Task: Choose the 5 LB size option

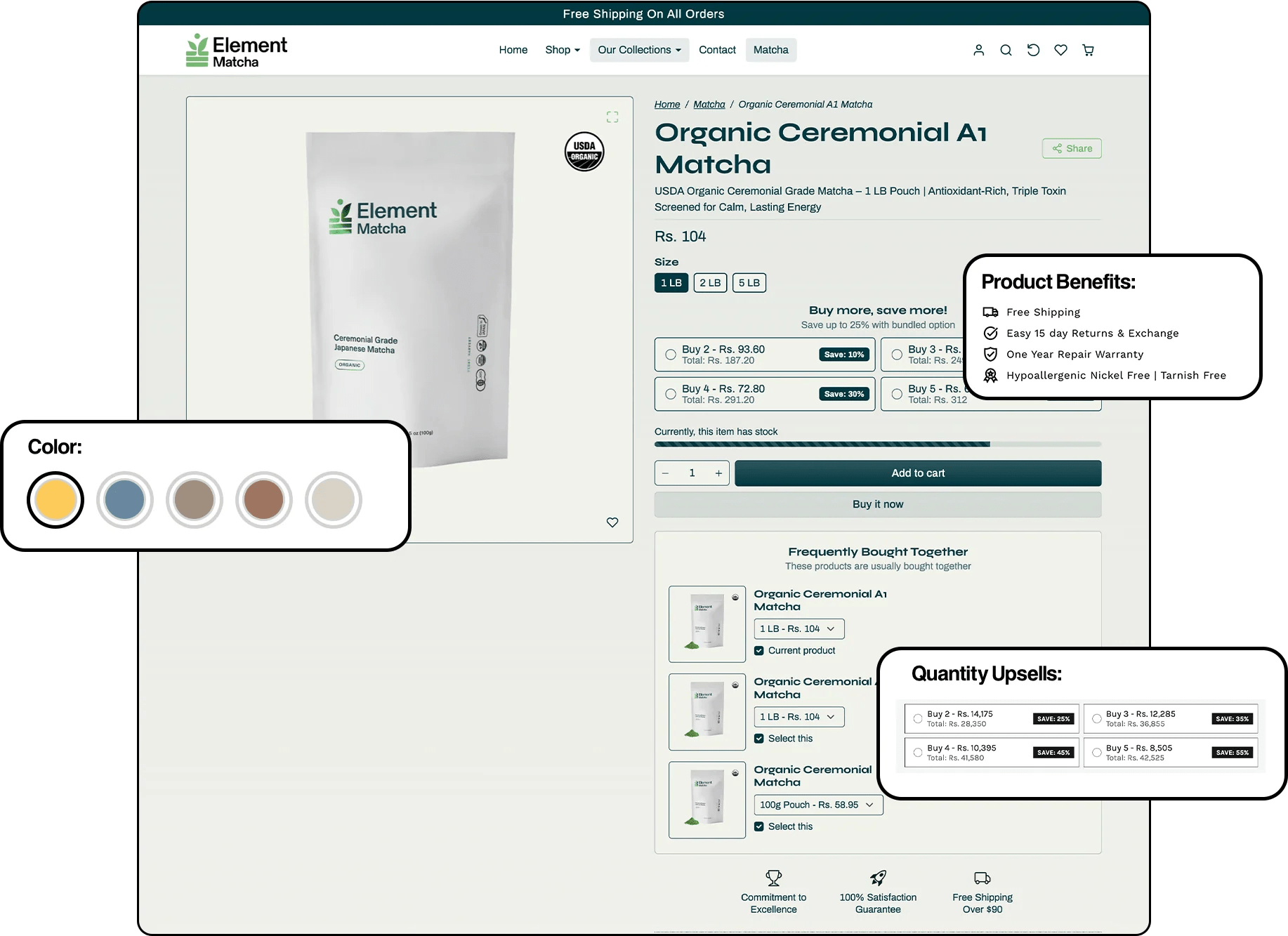Action: click(749, 283)
